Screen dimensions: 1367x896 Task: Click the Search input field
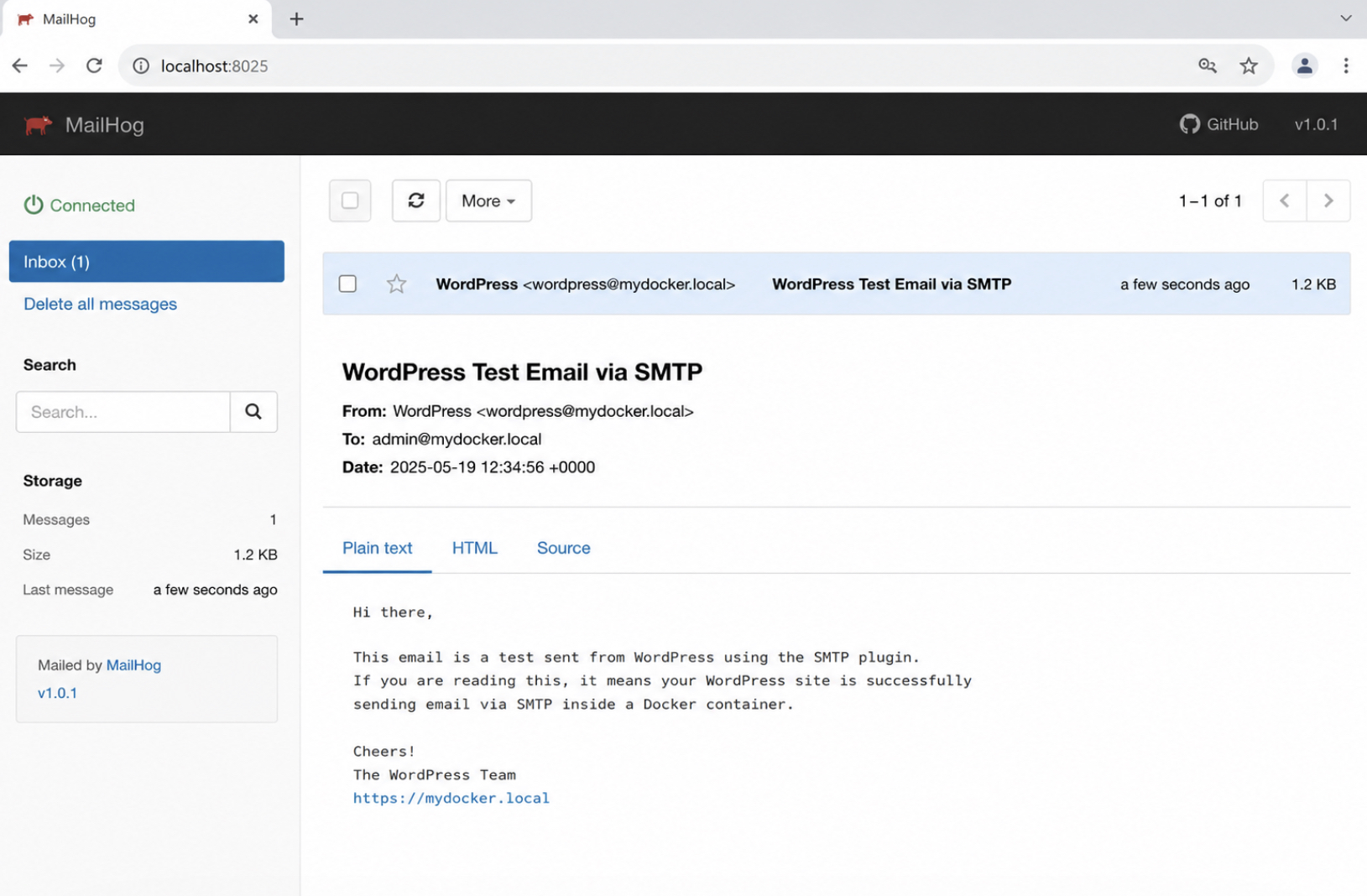point(123,412)
